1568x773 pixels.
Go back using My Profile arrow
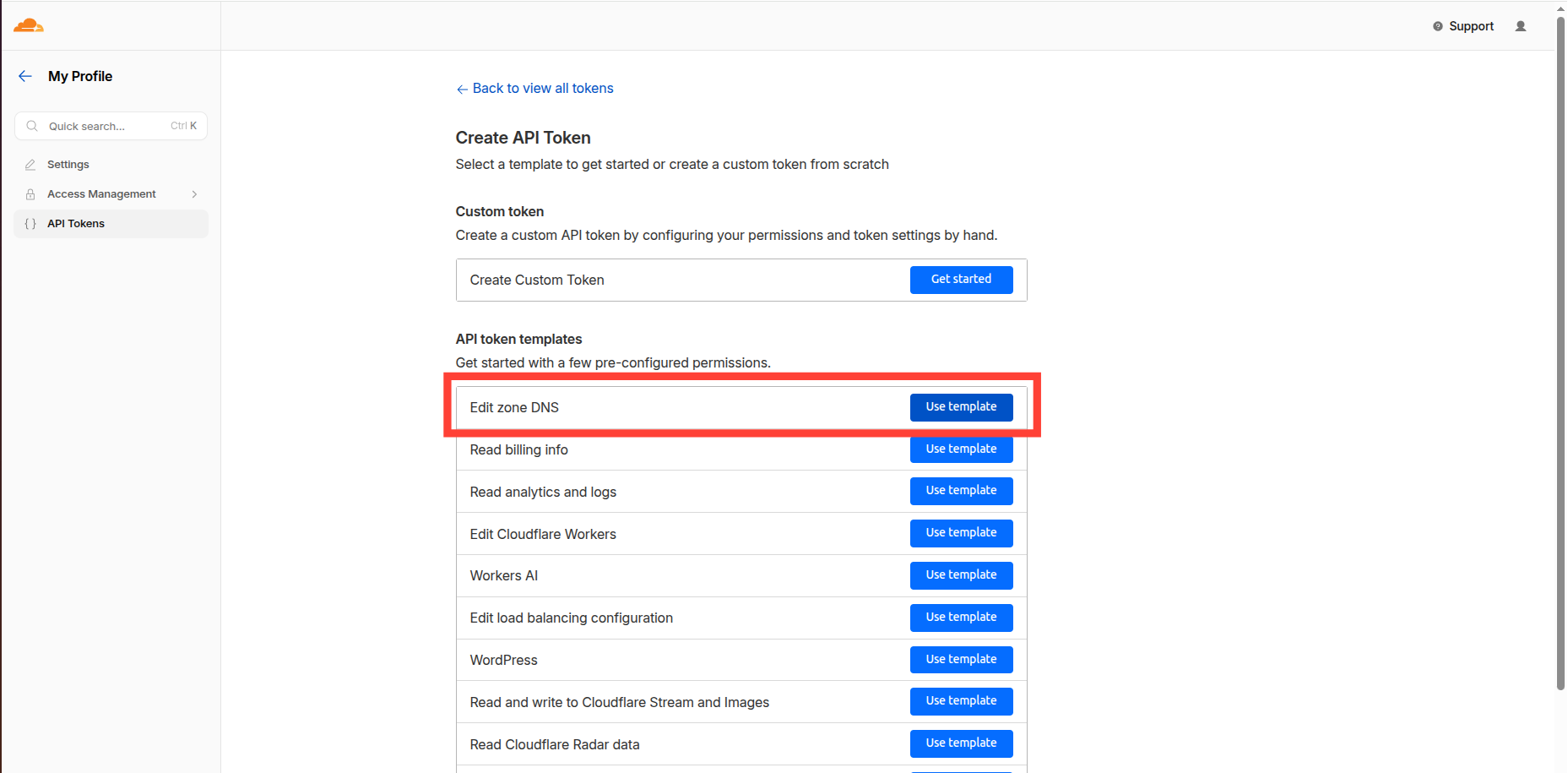tap(25, 76)
